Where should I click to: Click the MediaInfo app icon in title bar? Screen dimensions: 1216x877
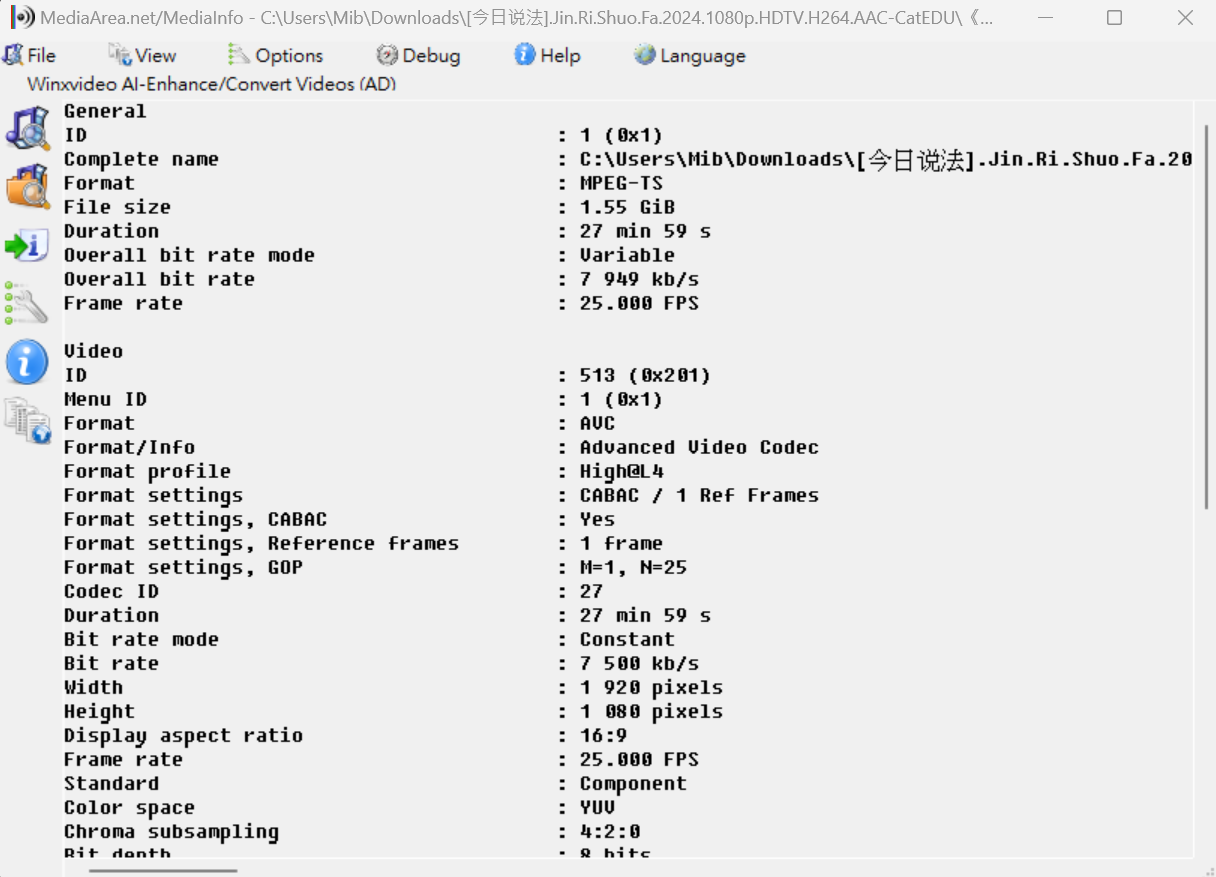22,17
